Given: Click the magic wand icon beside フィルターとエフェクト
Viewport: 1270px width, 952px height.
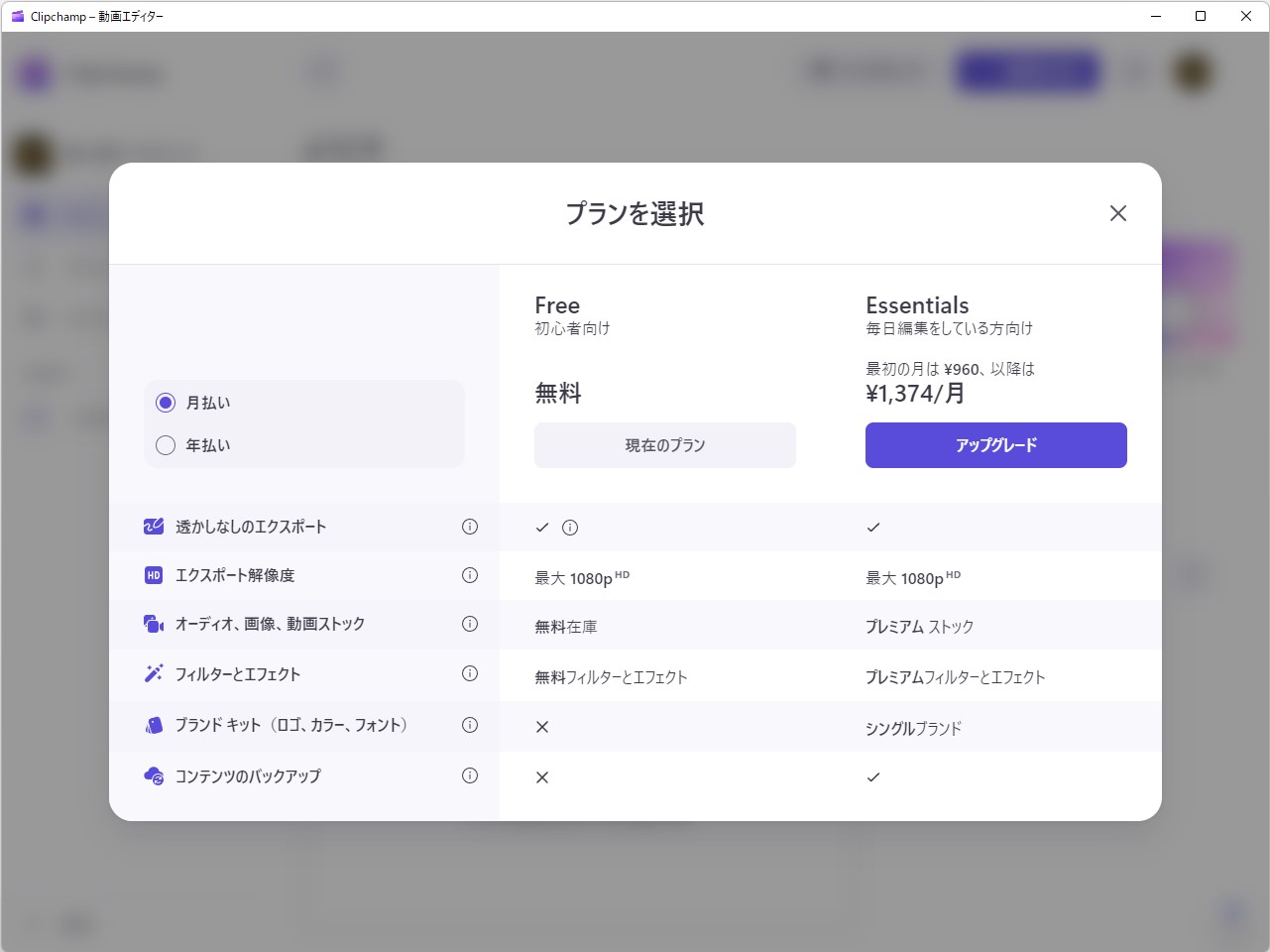Looking at the screenshot, I should pyautogui.click(x=153, y=674).
